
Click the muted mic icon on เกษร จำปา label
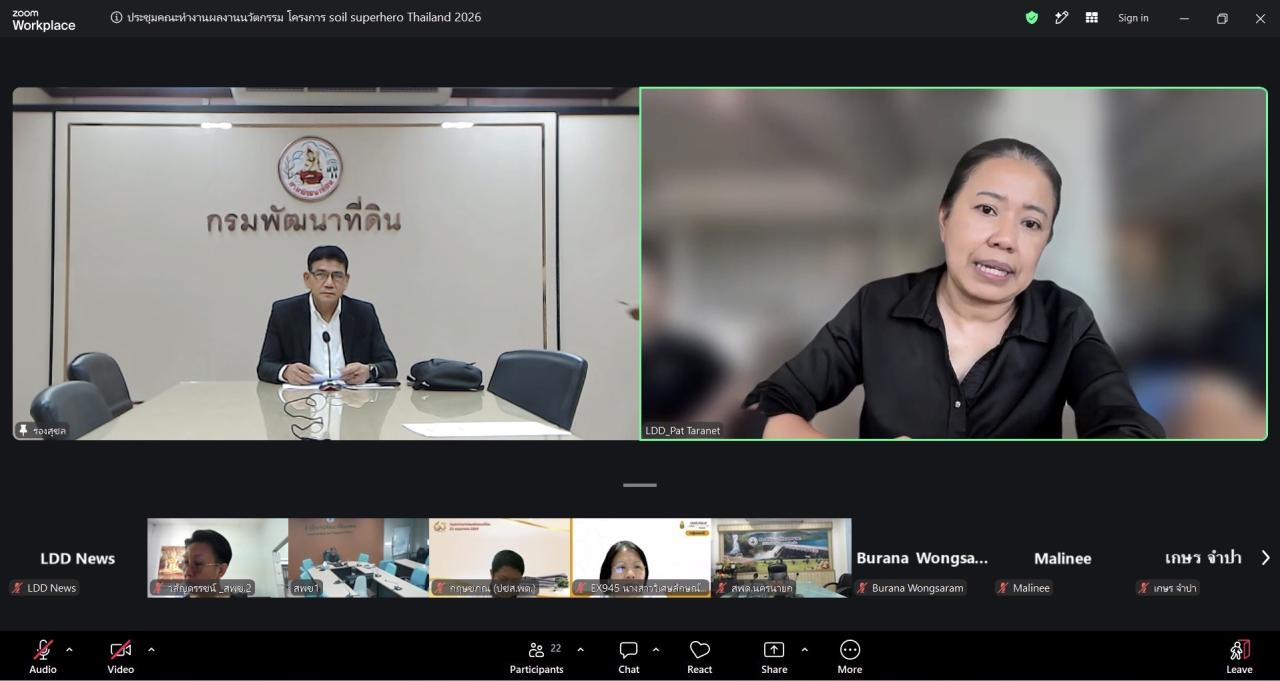[1144, 588]
